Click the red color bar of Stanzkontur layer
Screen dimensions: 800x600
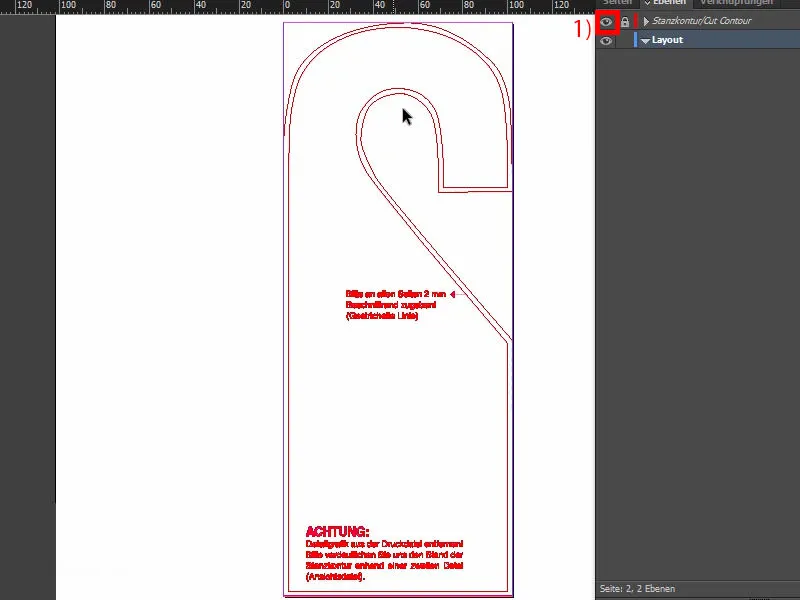point(636,21)
